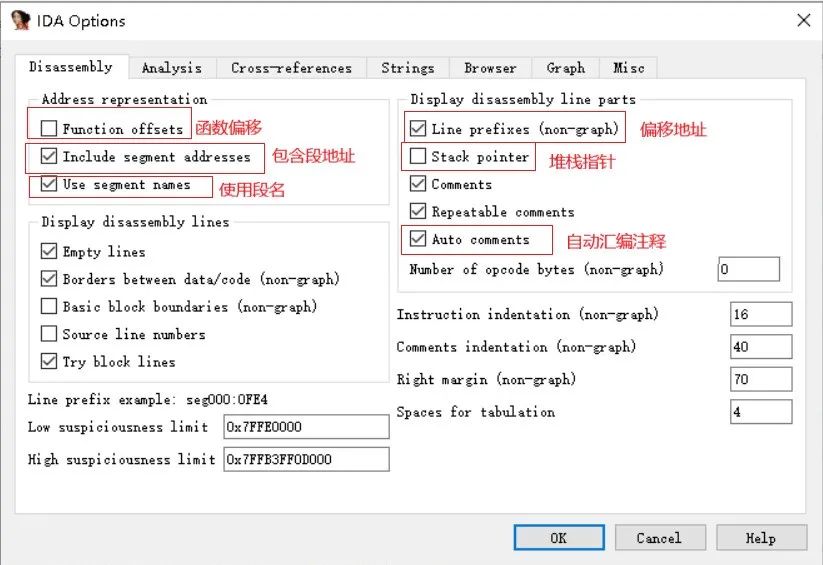Toggle Try block lines checkbox
The width and height of the screenshot is (823, 565).
[49, 361]
